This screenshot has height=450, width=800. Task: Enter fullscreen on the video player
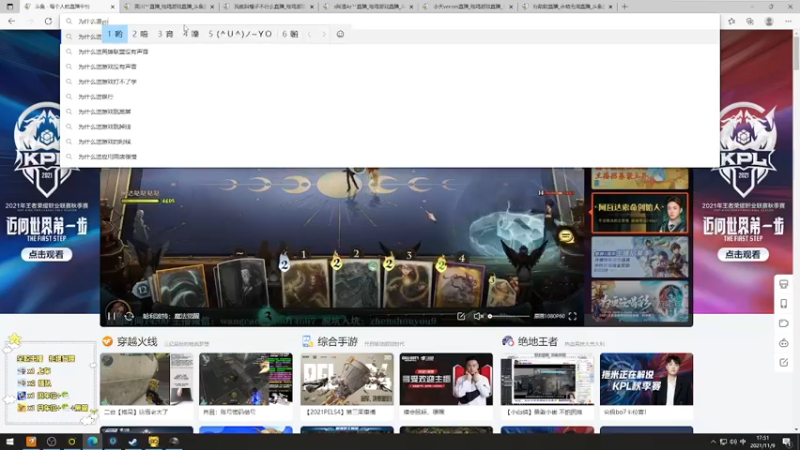click(572, 316)
